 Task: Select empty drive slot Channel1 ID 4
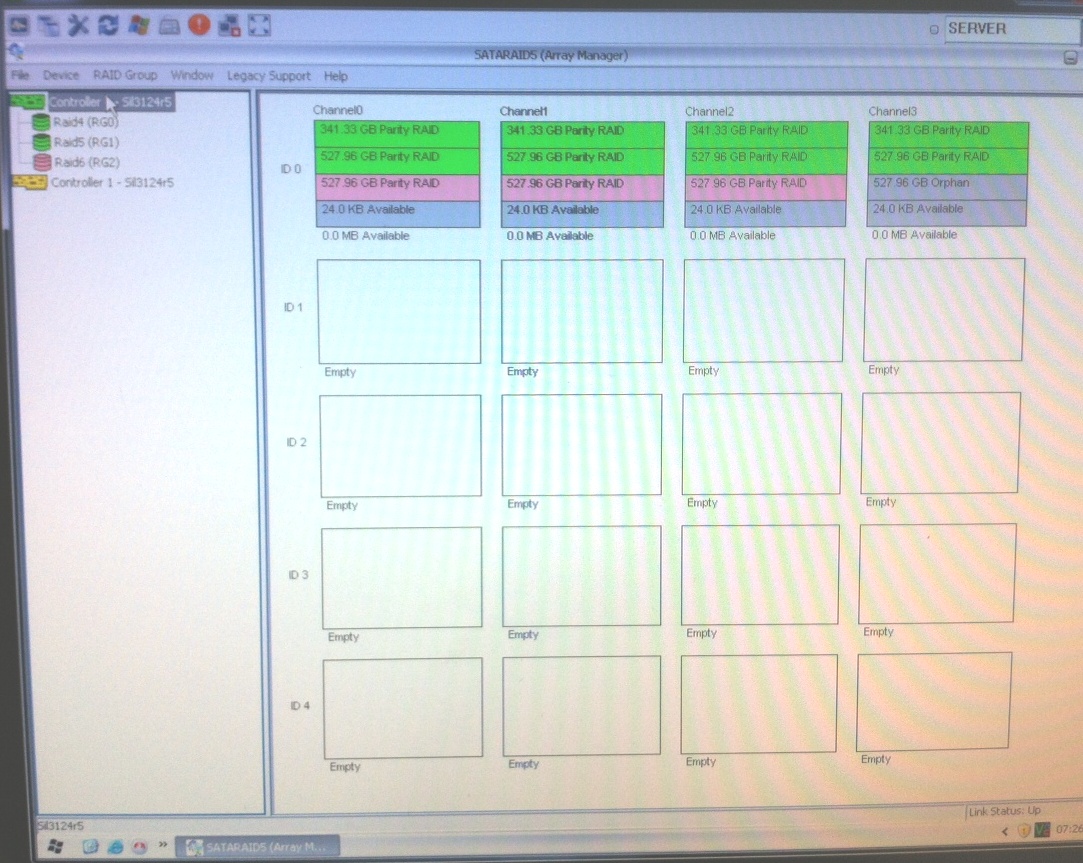point(582,706)
